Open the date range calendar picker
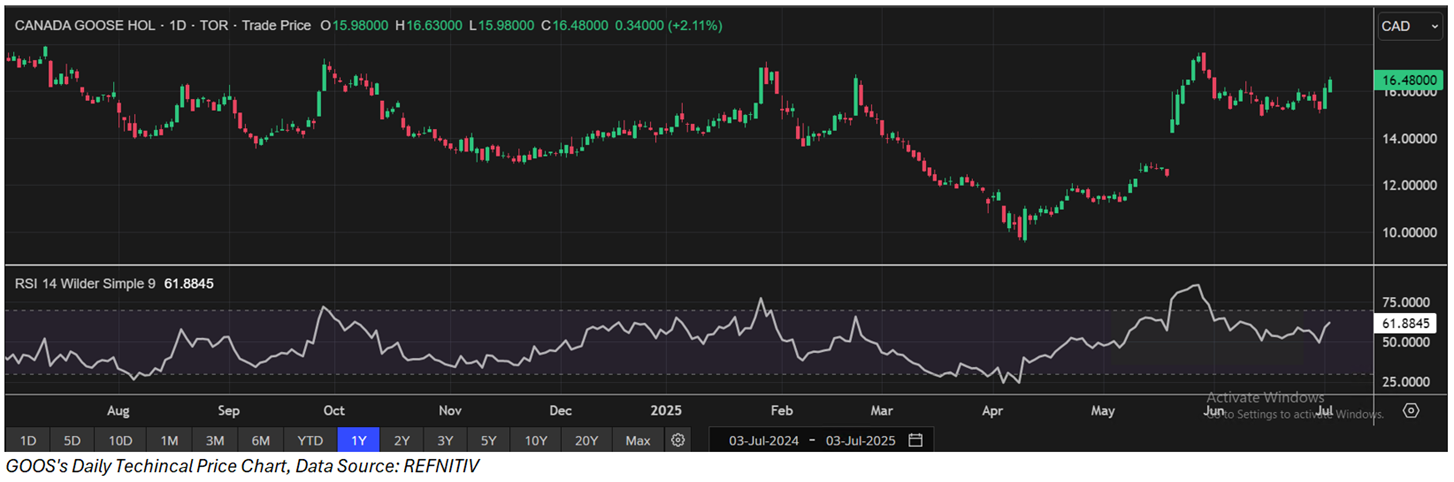This screenshot has height=482, width=1454. (915, 440)
